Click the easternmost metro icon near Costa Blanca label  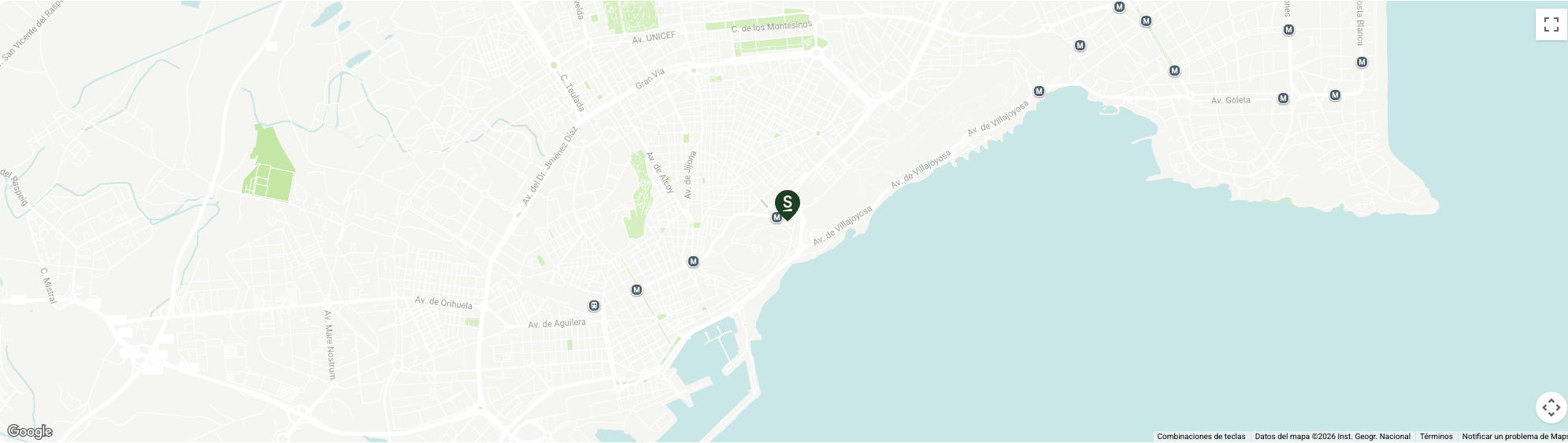(1362, 62)
